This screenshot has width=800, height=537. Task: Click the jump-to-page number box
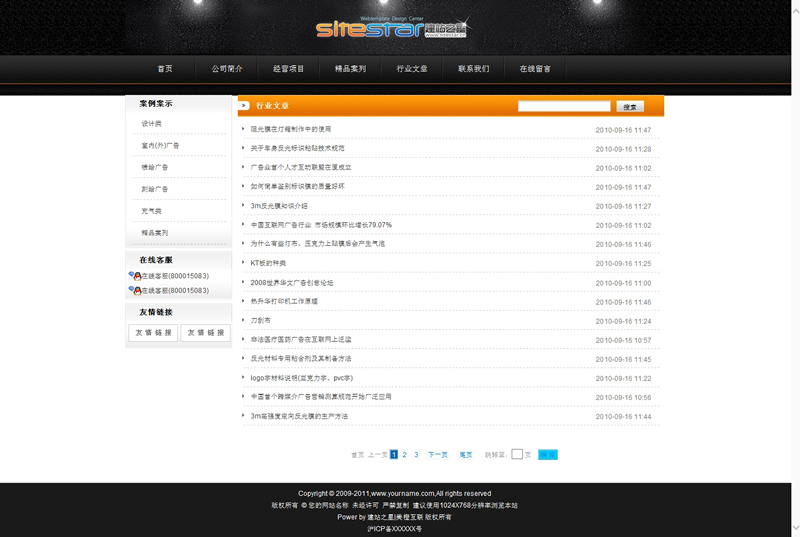point(517,454)
